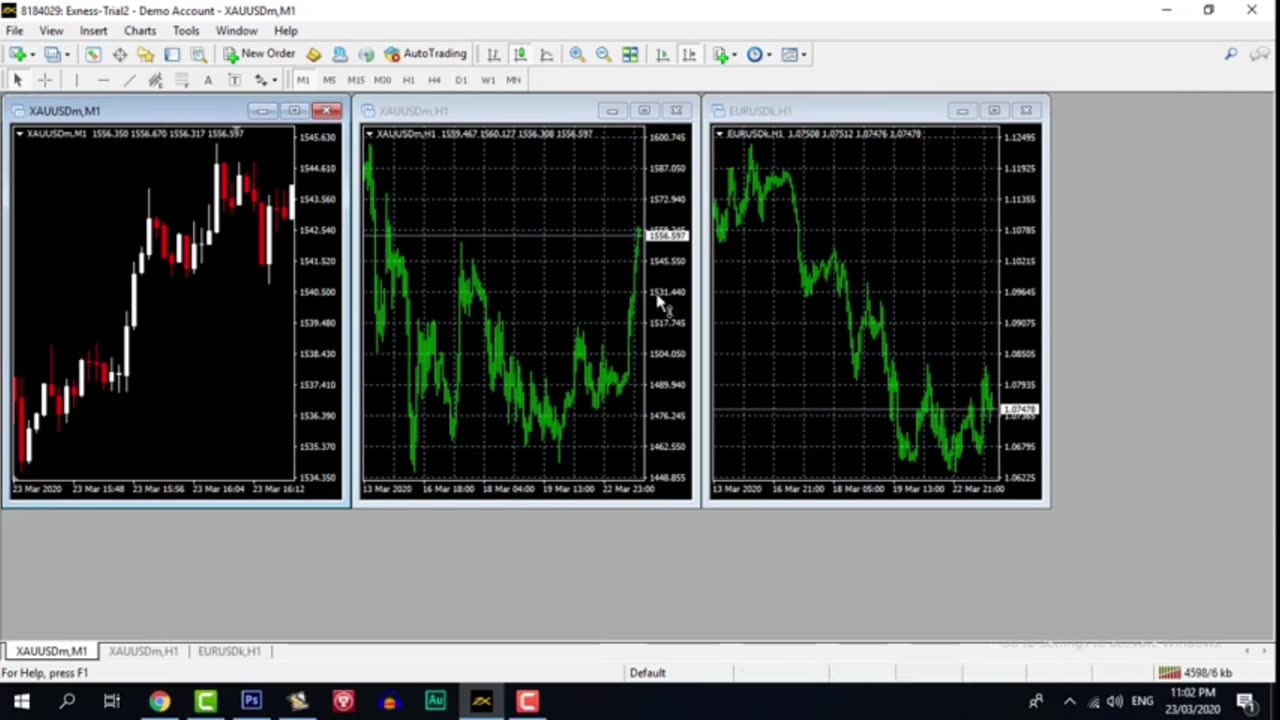The width and height of the screenshot is (1280, 720).
Task: Click the search magnifier icon at top right
Action: [x=1231, y=54]
